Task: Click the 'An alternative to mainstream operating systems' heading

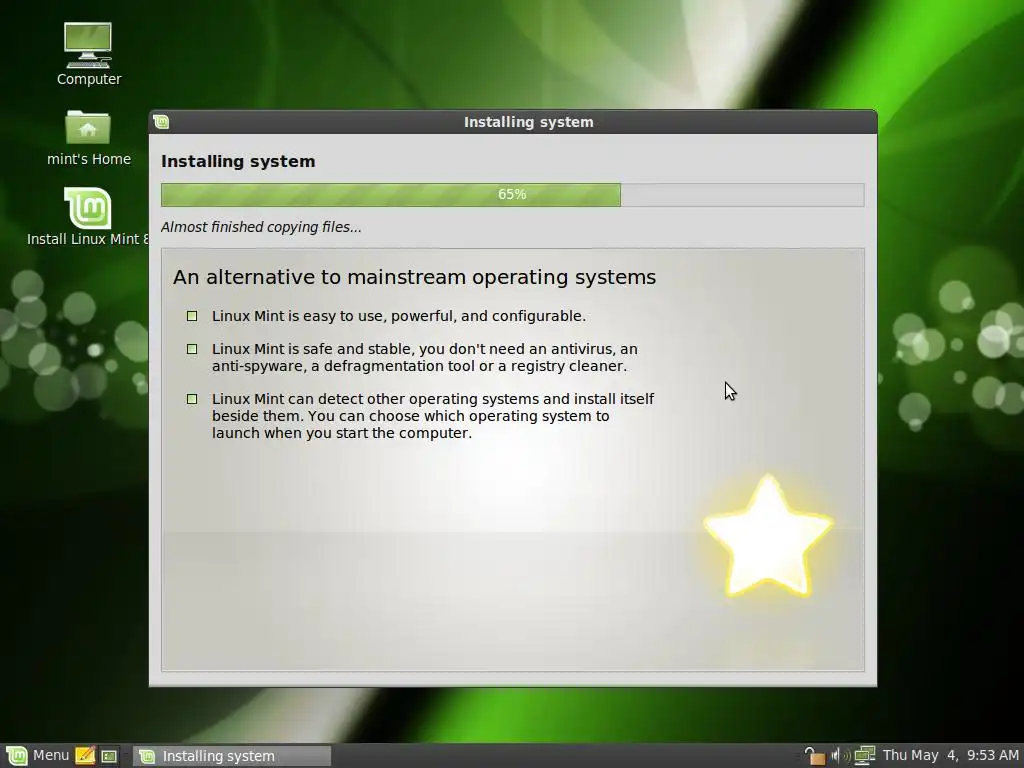Action: click(415, 277)
